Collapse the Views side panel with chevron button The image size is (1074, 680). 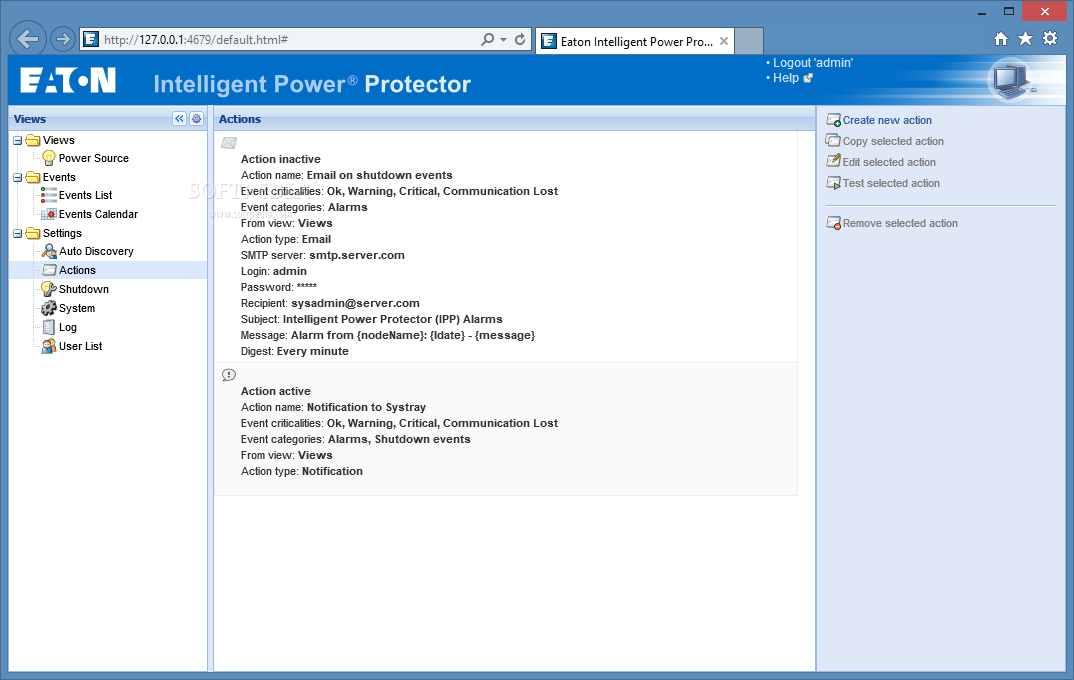pos(179,118)
